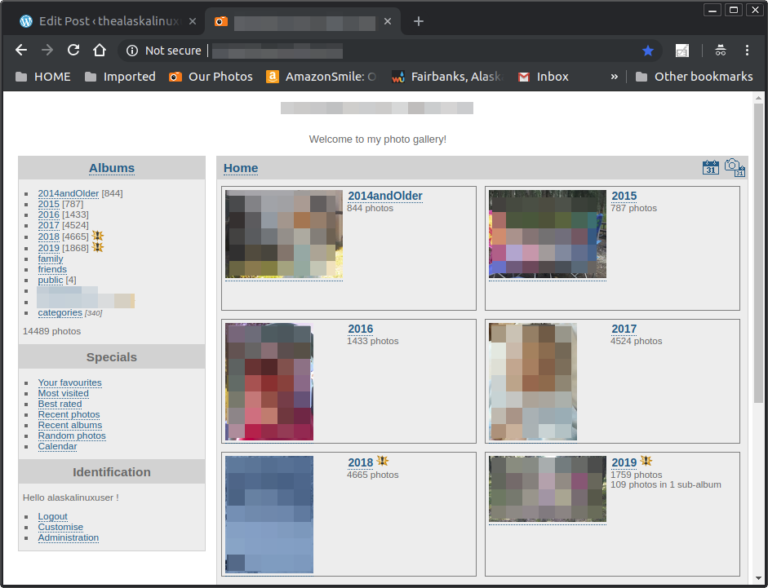This screenshot has width=768, height=588.
Task: Open the Other bookmarks folder
Action: (693, 76)
